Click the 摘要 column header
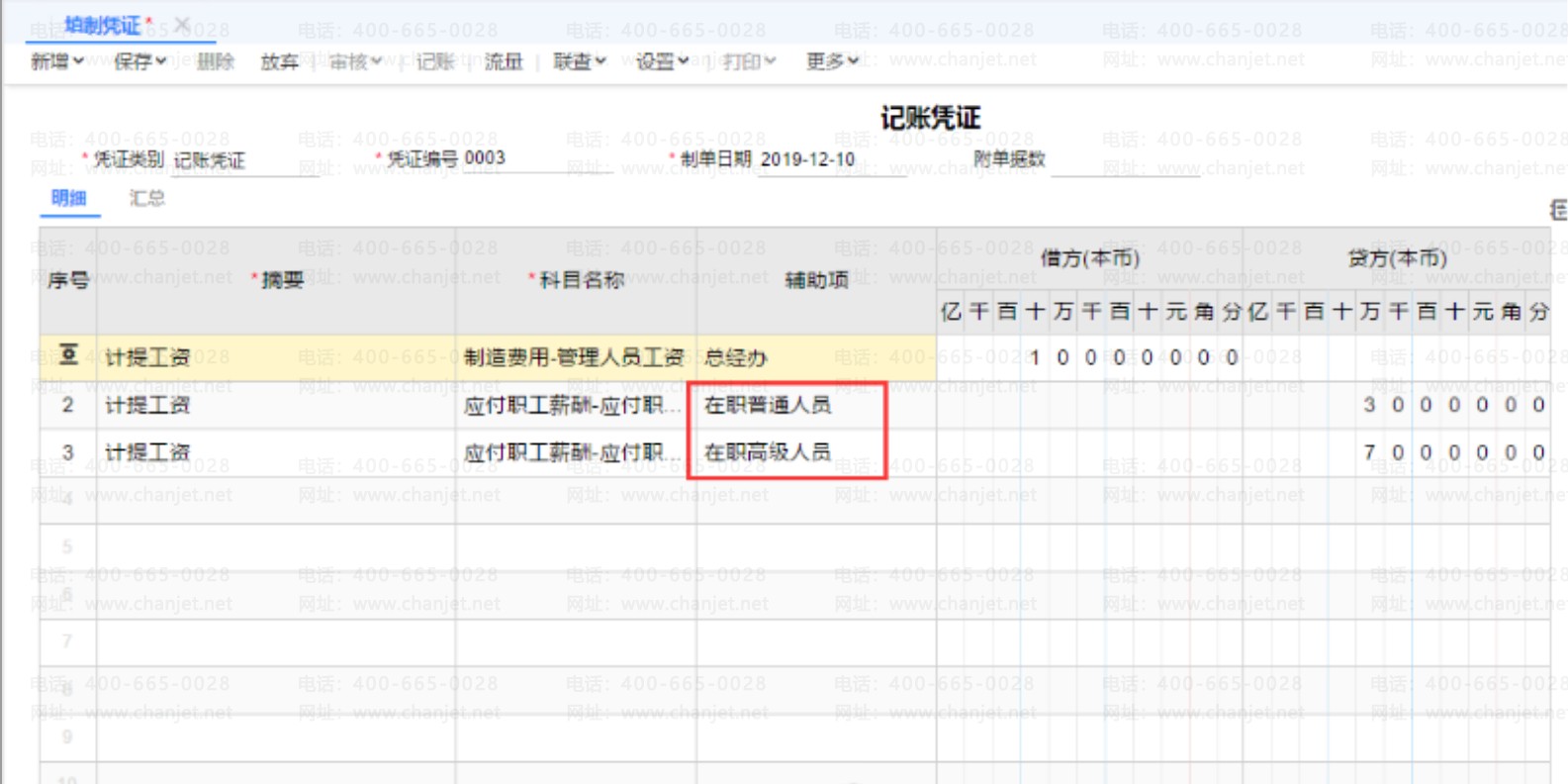The height and width of the screenshot is (784, 1568). pos(276,281)
